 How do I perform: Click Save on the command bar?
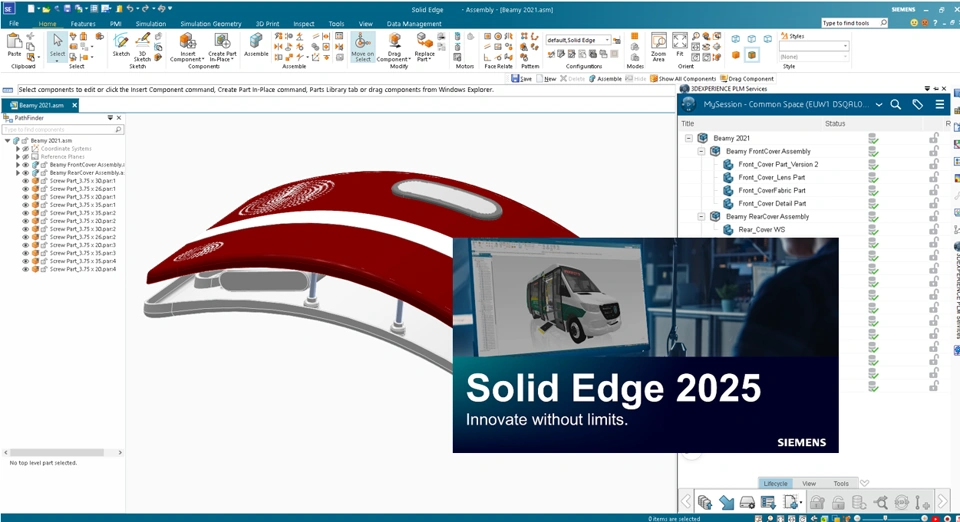pyautogui.click(x=522, y=79)
